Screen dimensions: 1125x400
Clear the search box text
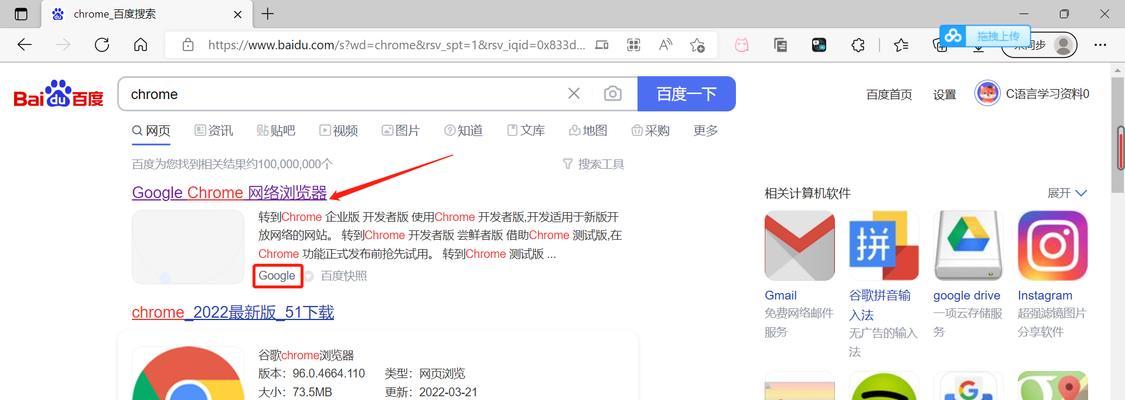click(574, 93)
